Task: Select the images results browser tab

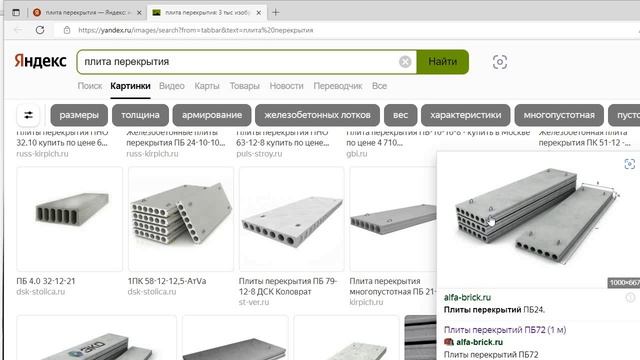Action: point(206,13)
